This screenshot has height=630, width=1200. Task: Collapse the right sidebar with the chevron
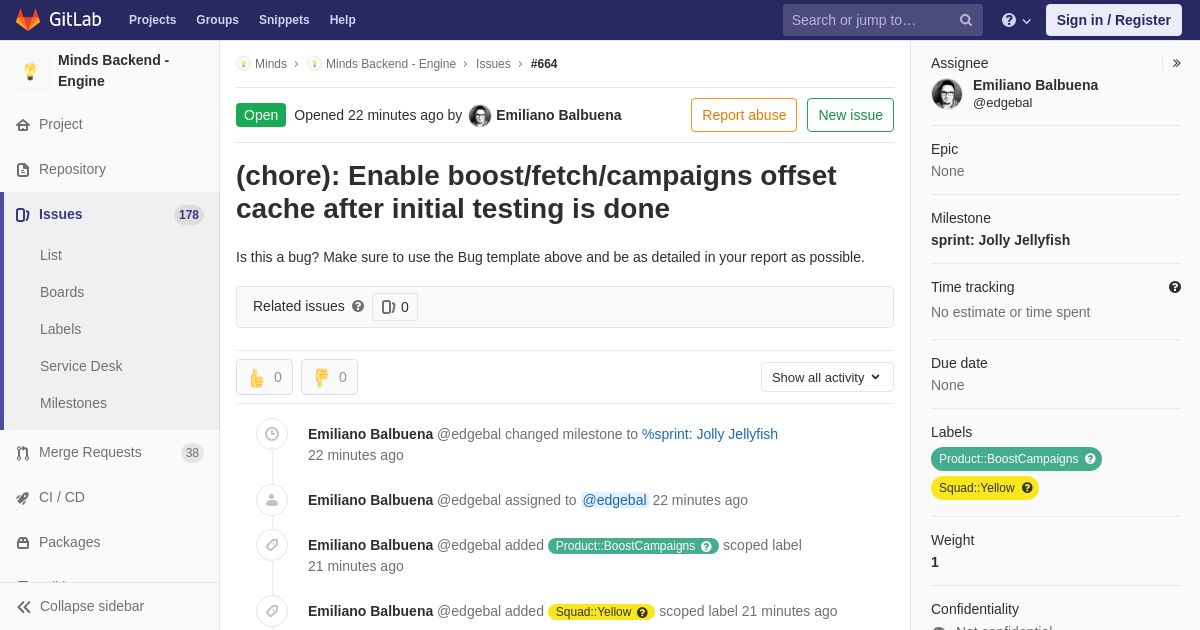tap(1176, 63)
